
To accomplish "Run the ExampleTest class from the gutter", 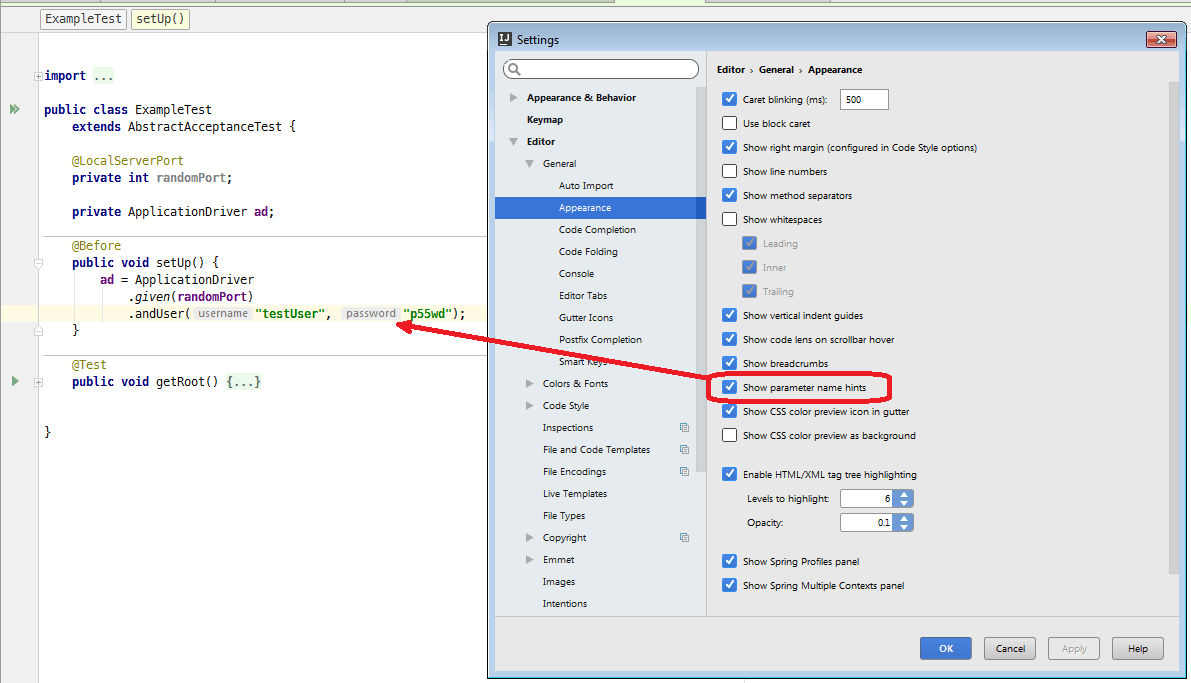I will coord(17,109).
